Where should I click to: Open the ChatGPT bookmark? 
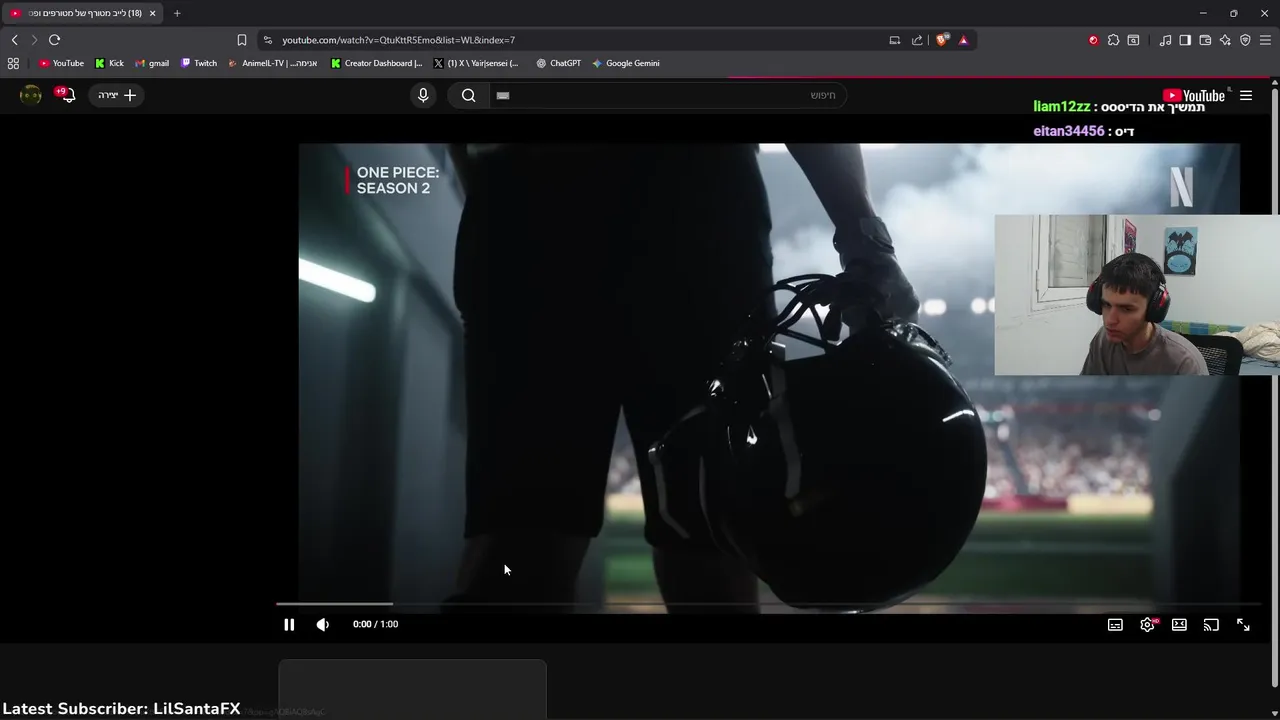559,63
